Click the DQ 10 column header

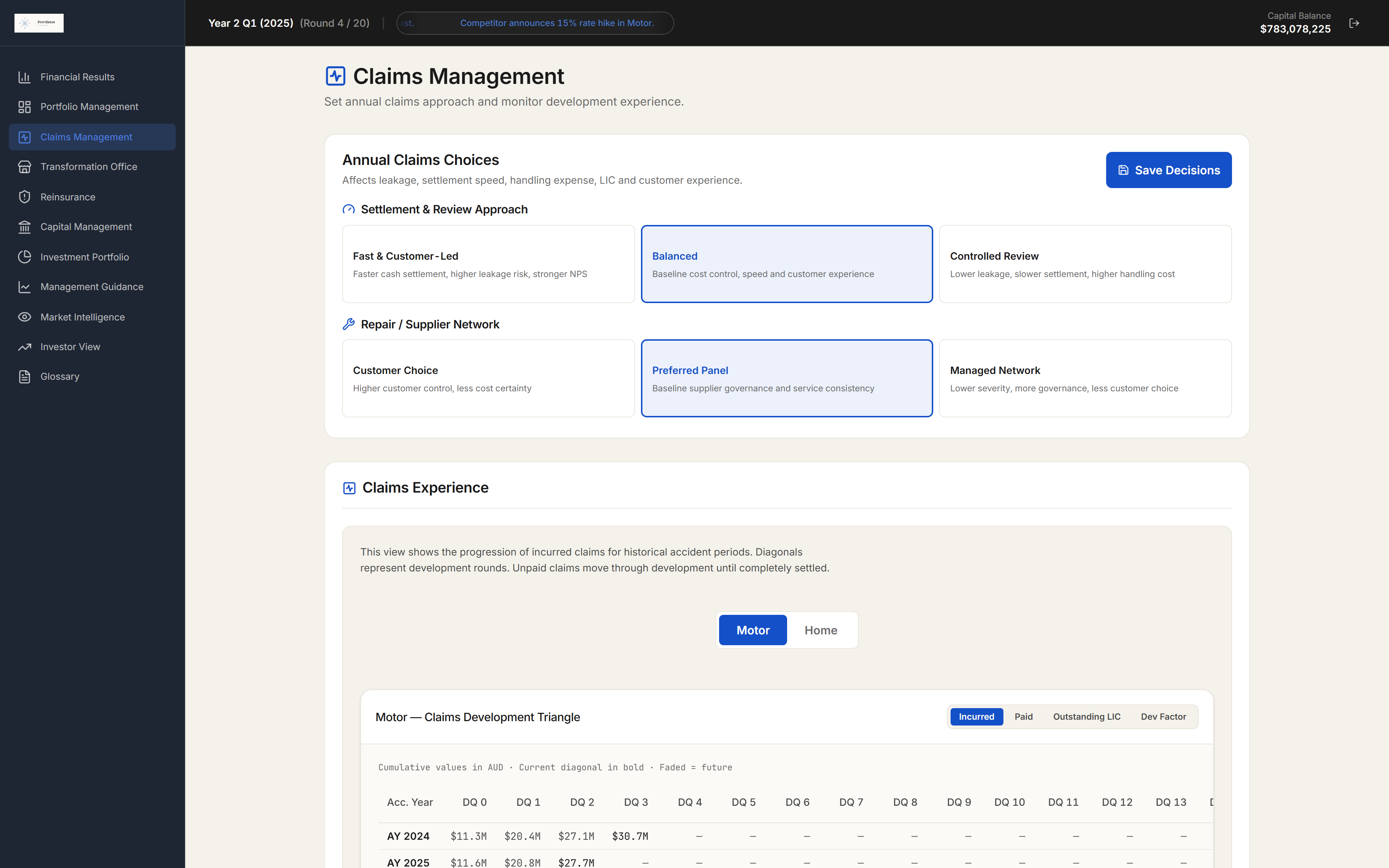[x=1010, y=803]
